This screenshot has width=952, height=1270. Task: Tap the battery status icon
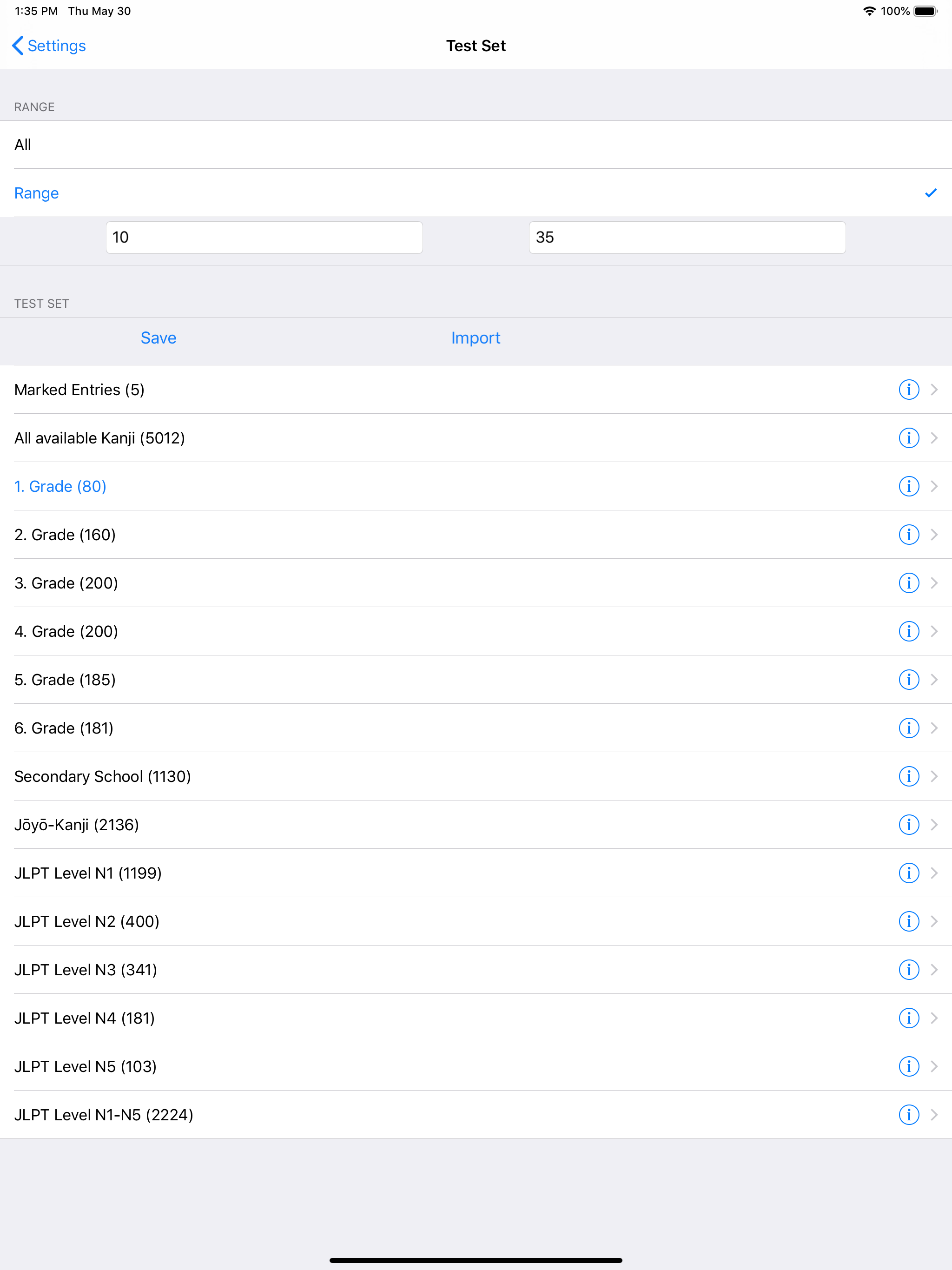pos(926,11)
